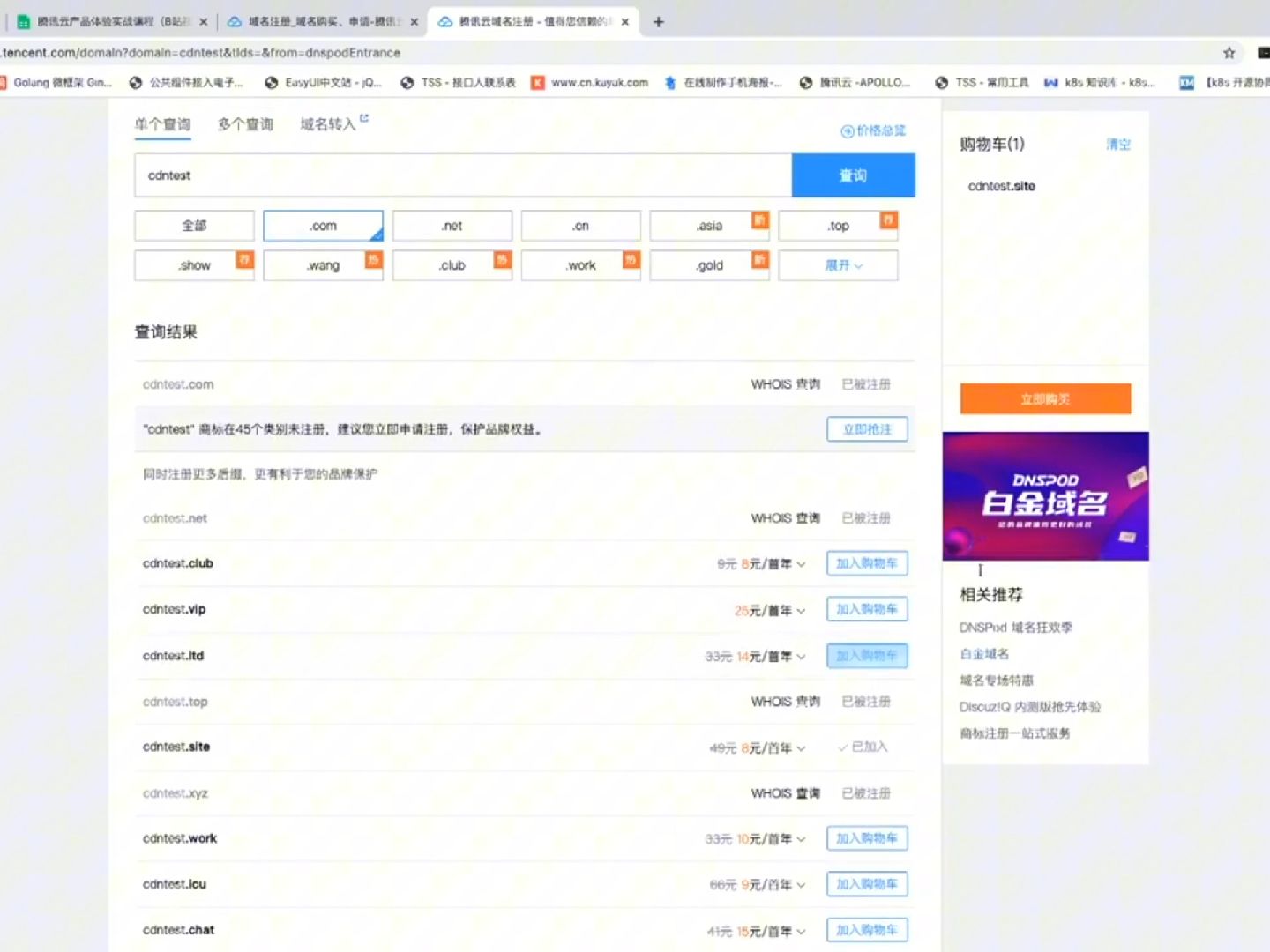Open the 腾讯云-APOLLO bookmark

pos(855,83)
